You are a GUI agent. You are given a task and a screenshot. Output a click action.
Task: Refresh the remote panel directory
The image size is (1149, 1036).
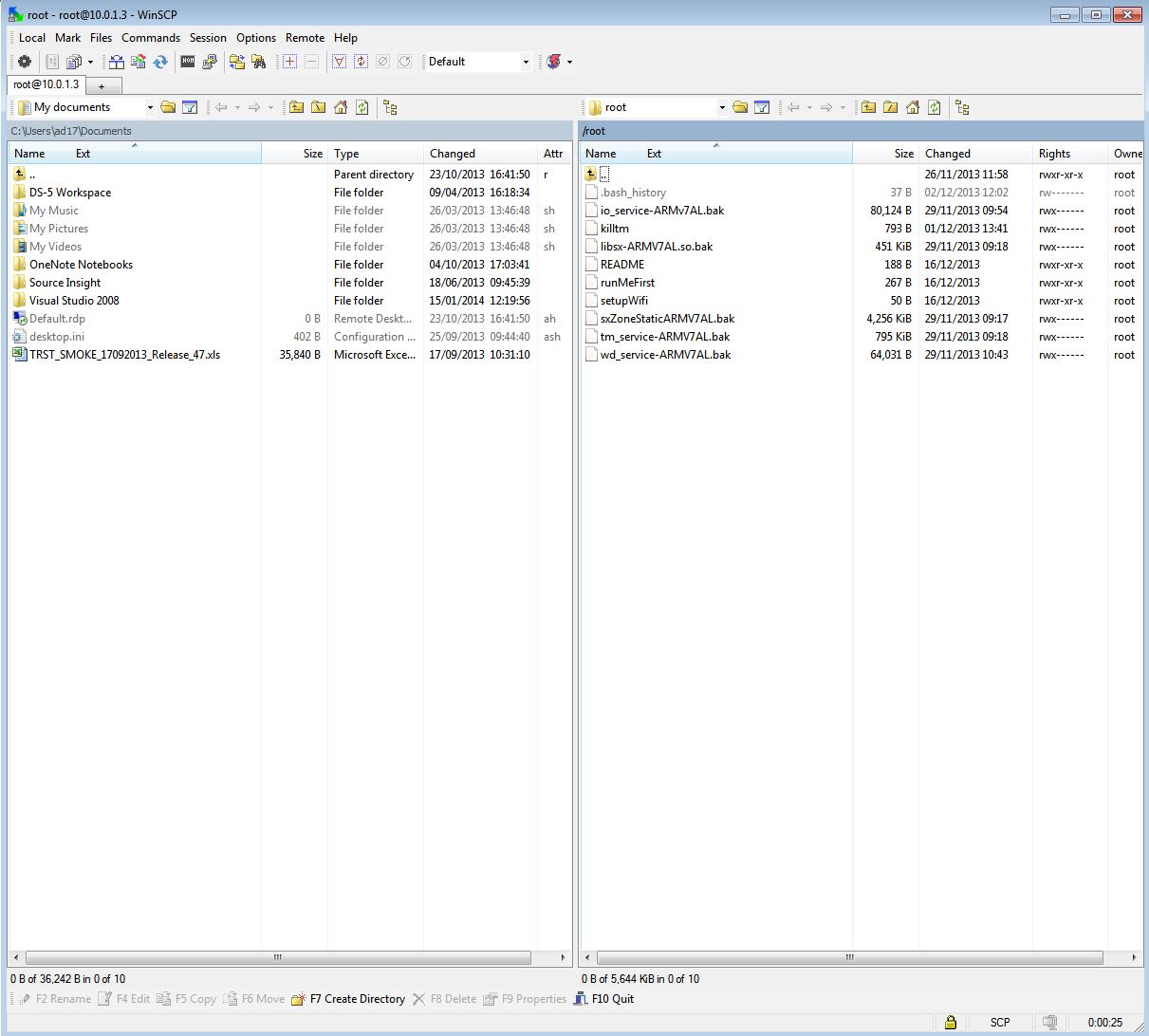pos(935,107)
